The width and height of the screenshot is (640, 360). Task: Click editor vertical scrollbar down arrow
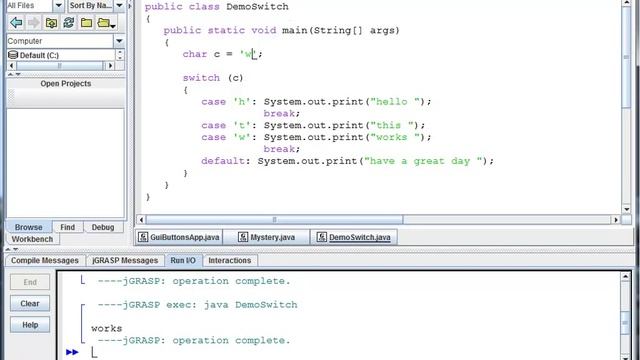pyautogui.click(x=627, y=209)
